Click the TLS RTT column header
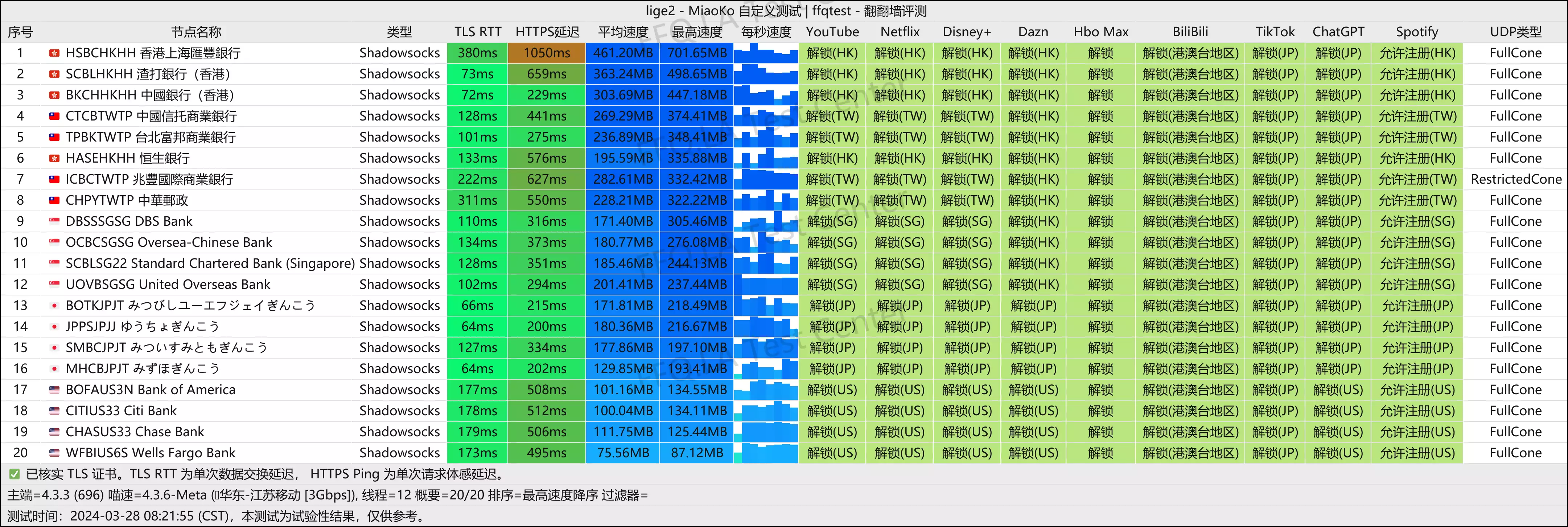 pyautogui.click(x=477, y=32)
